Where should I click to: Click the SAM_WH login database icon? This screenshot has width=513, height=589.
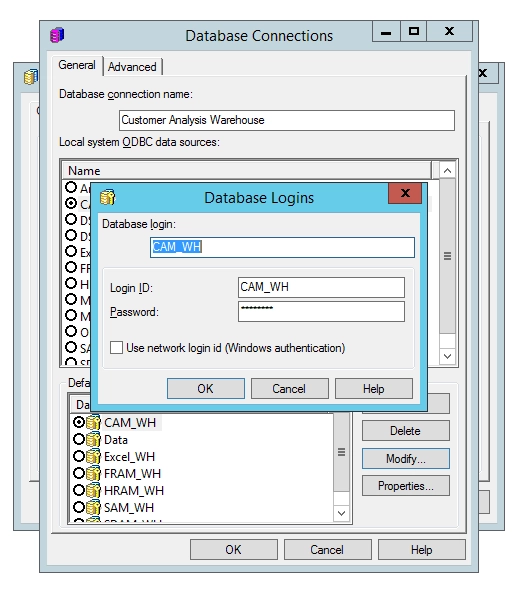[x=93, y=507]
